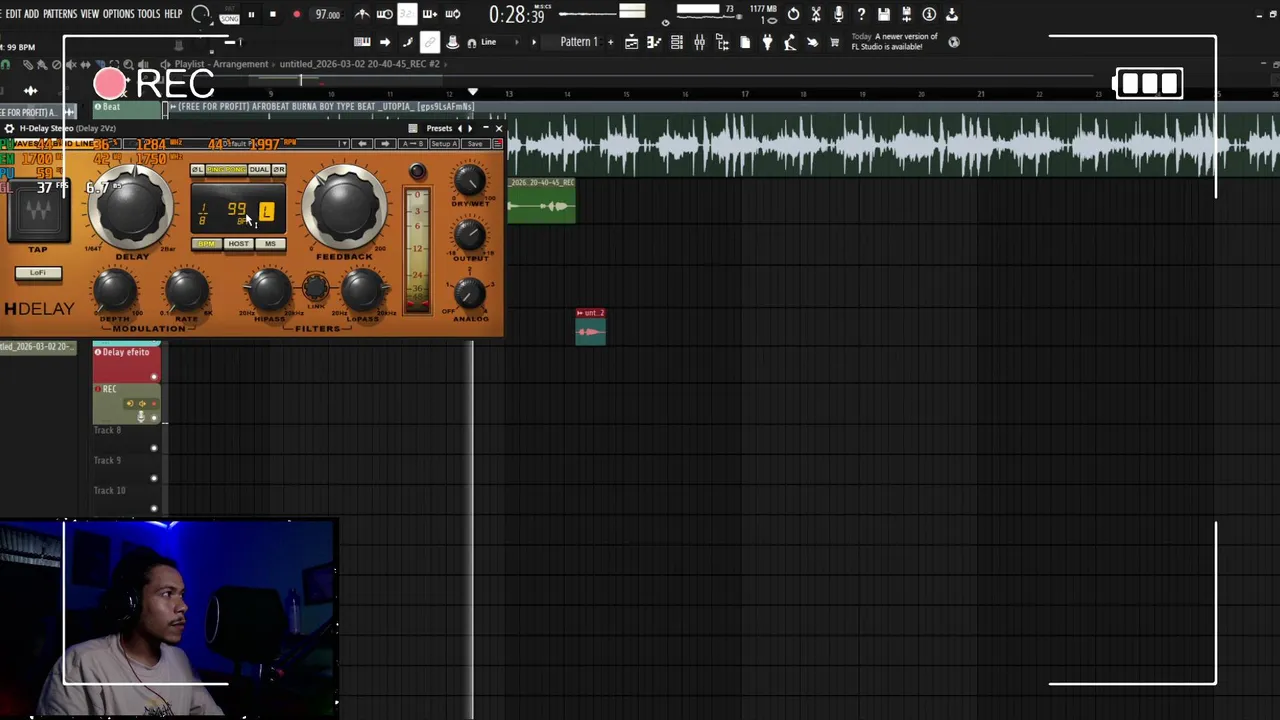Add a new pattern with plus button
The image size is (1280, 720).
(611, 42)
